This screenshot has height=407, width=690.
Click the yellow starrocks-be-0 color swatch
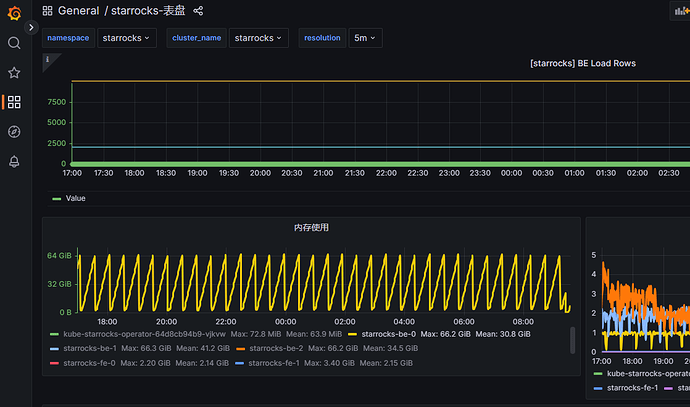coord(352,334)
